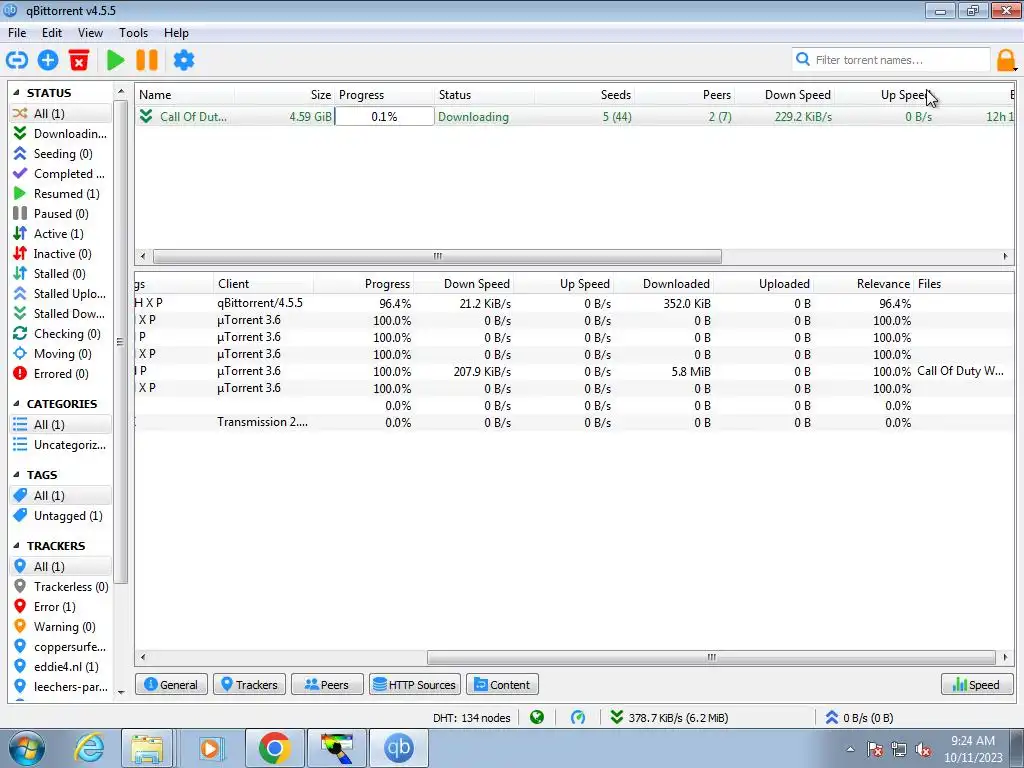
Task: Click the red Remove torrent icon
Action: pyautogui.click(x=79, y=60)
